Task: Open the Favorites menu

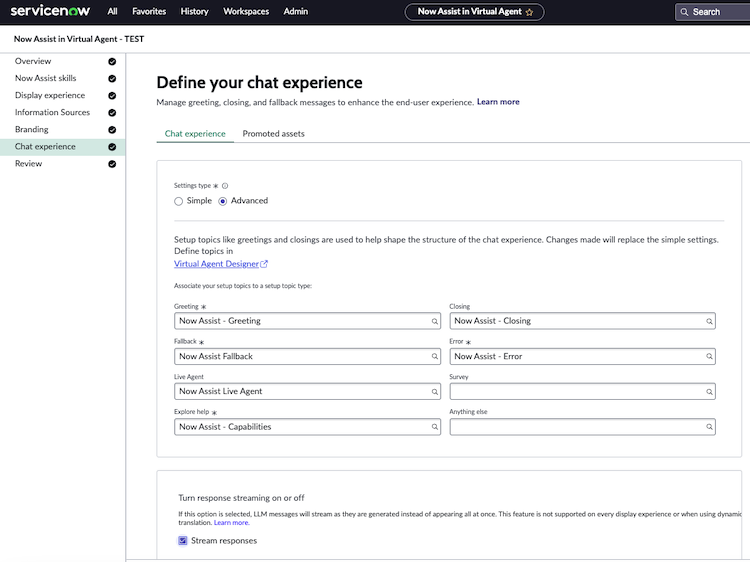Action: [149, 11]
